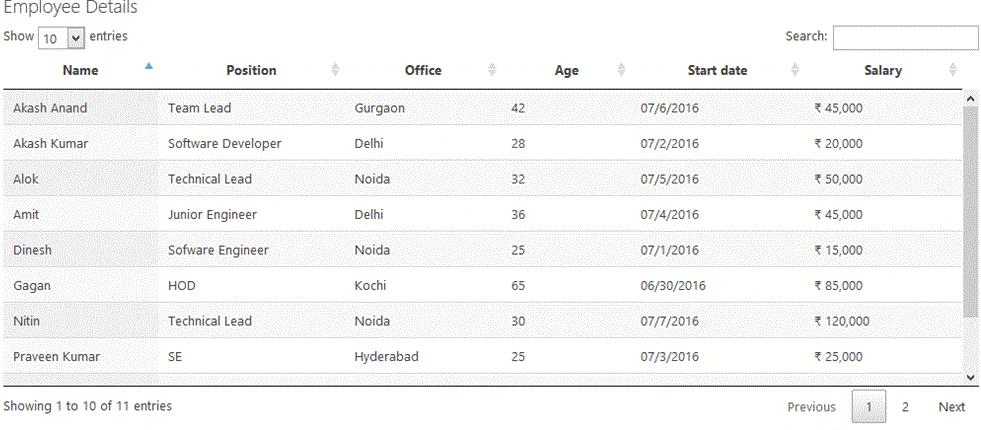Screen dimensions: 981x430
Task: Click the Position column sort icon
Action: click(x=335, y=70)
